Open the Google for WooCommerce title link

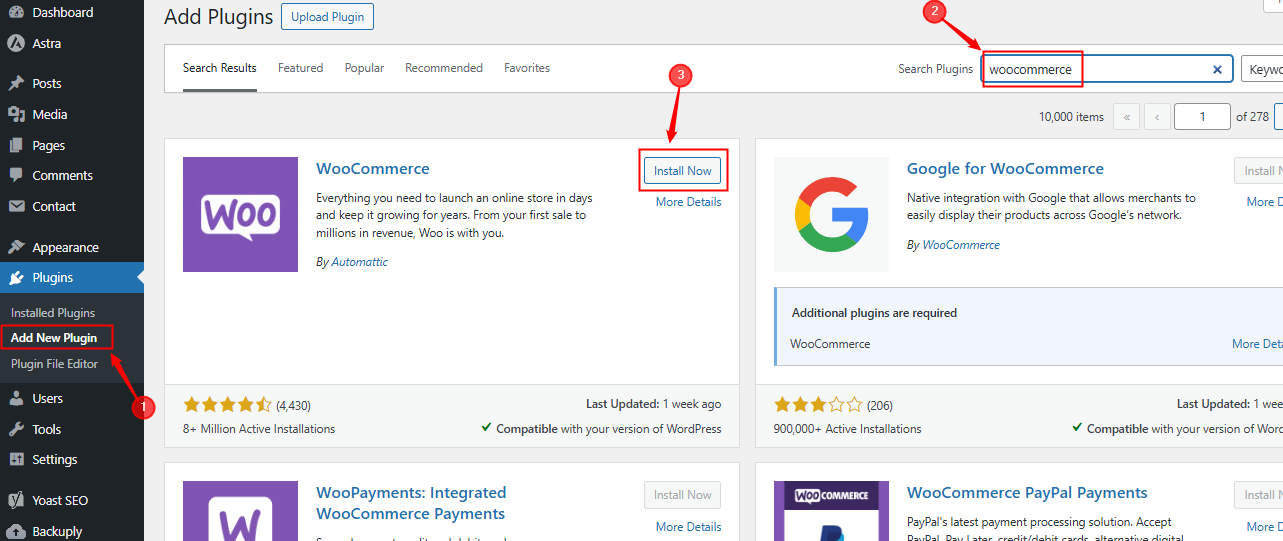1005,169
